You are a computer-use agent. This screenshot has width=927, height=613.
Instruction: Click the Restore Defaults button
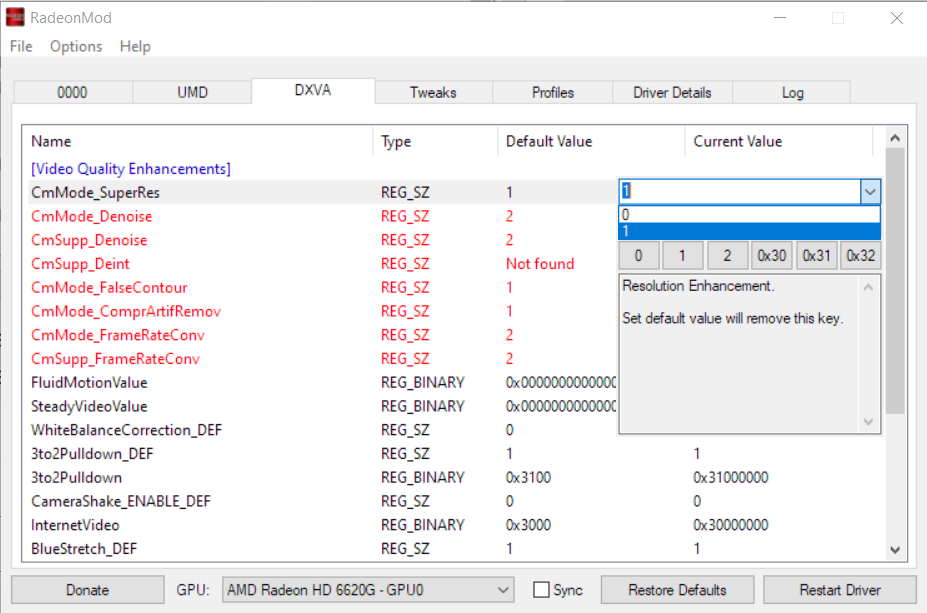click(x=678, y=590)
